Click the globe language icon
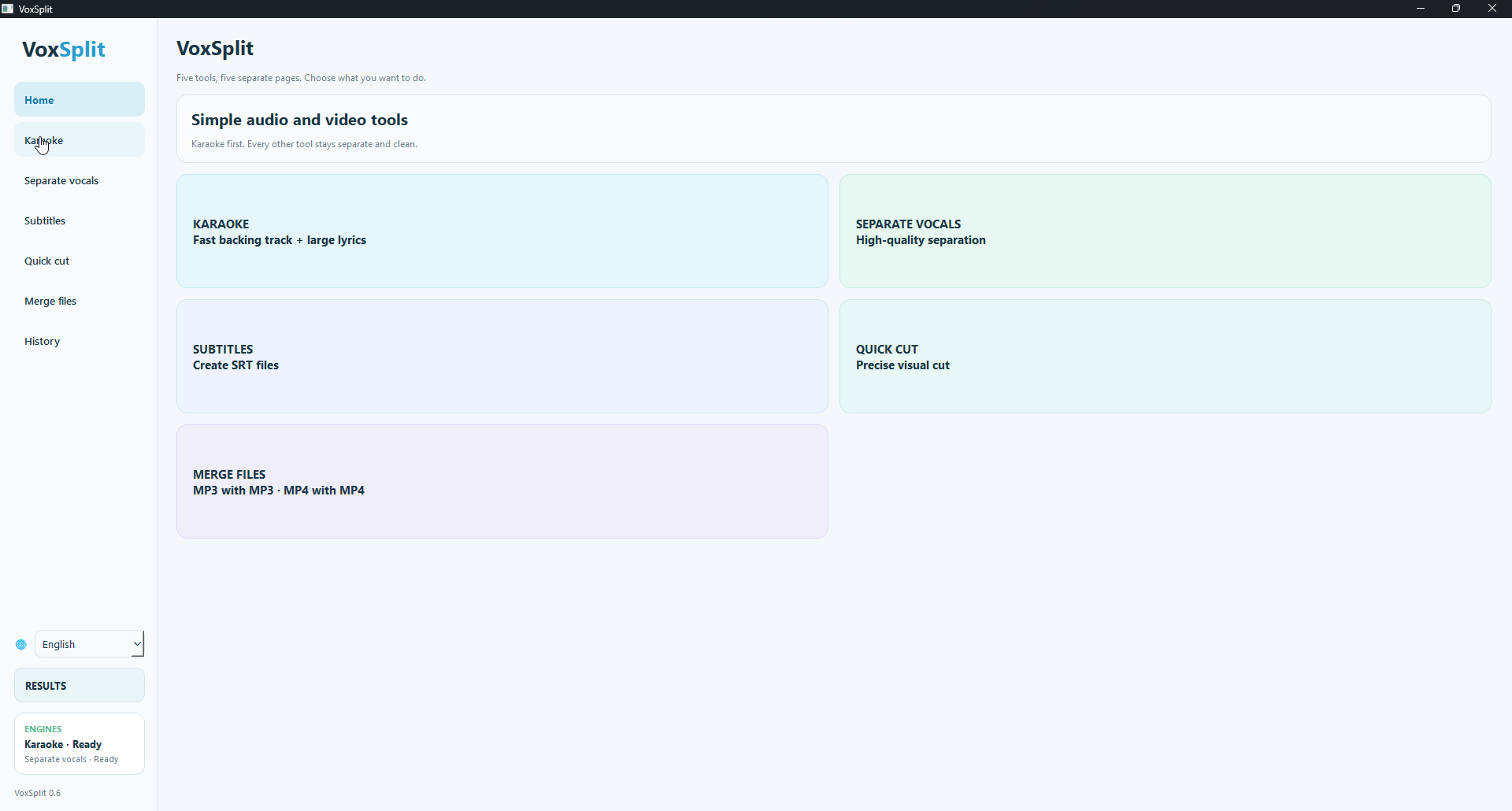This screenshot has width=1512, height=811. (x=21, y=644)
